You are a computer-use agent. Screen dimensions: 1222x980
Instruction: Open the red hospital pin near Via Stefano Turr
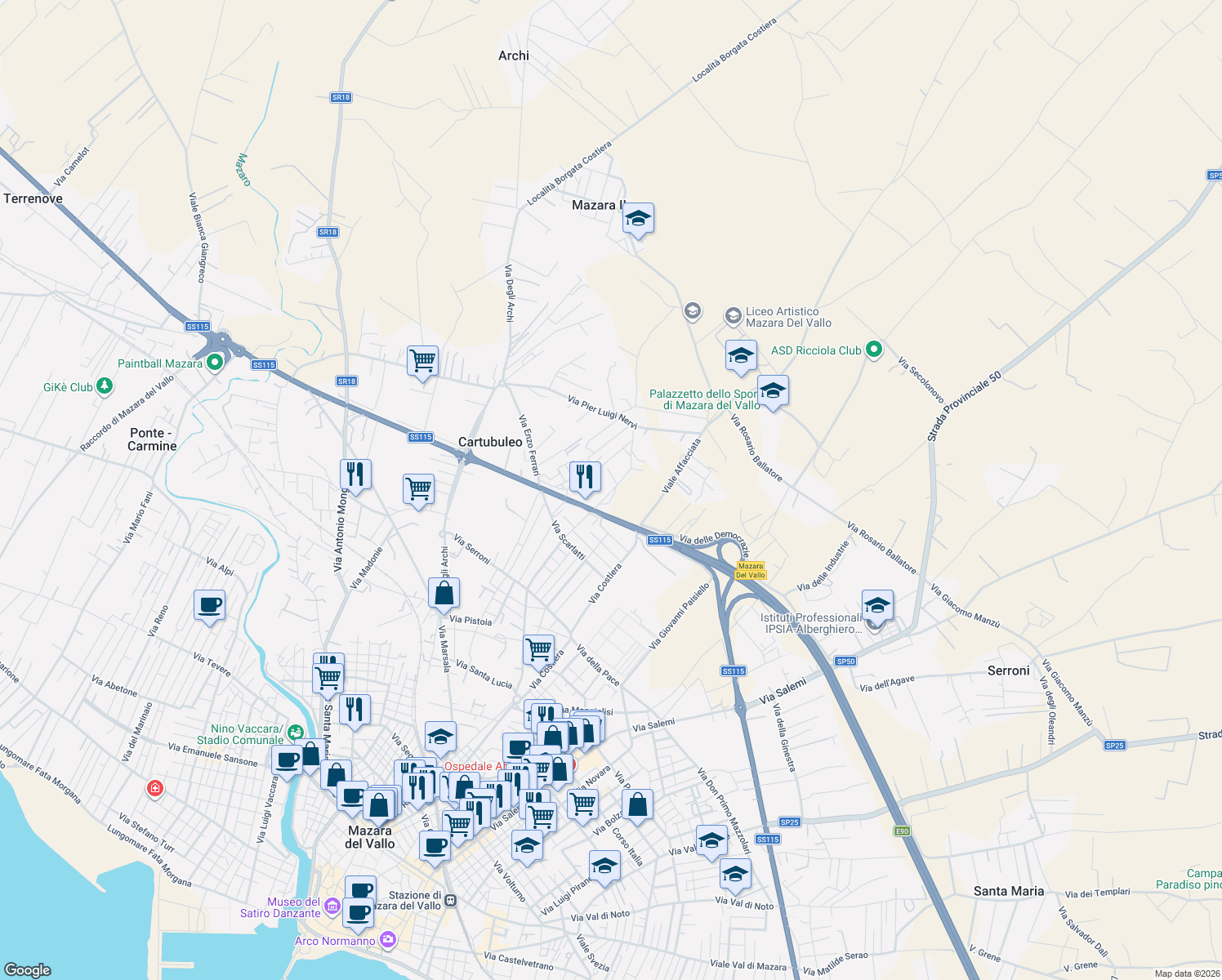pyautogui.click(x=154, y=788)
